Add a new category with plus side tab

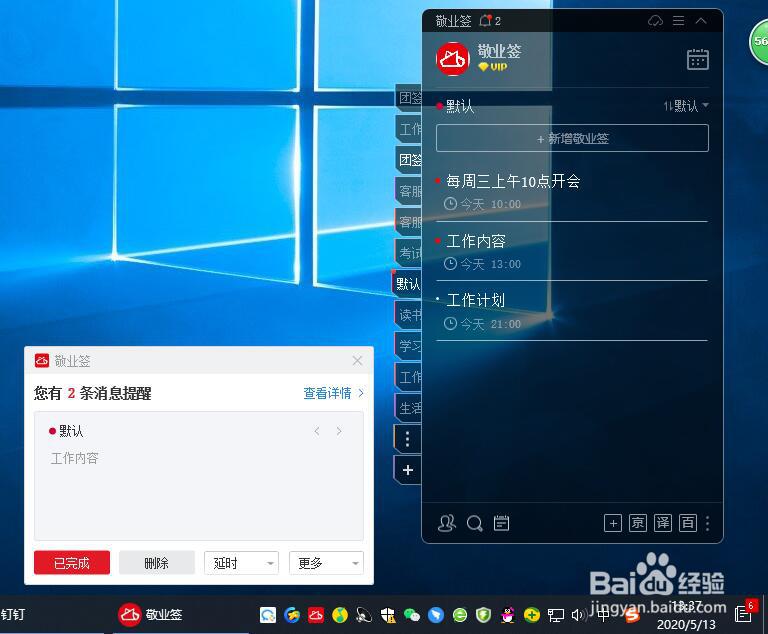[x=408, y=470]
